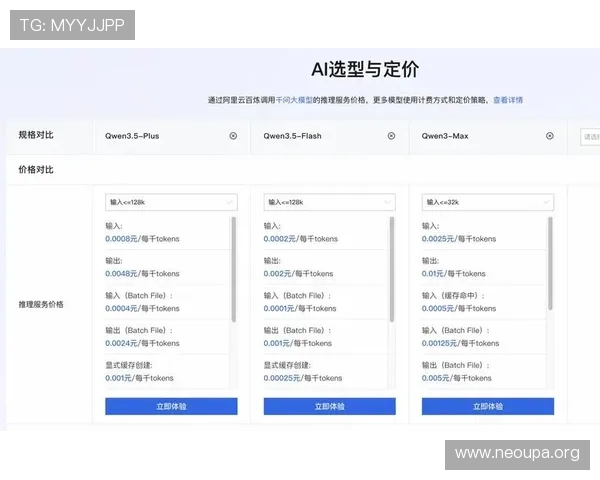Click the 0.0008元 input price
This screenshot has height=480, width=600.
pyautogui.click(x=121, y=239)
